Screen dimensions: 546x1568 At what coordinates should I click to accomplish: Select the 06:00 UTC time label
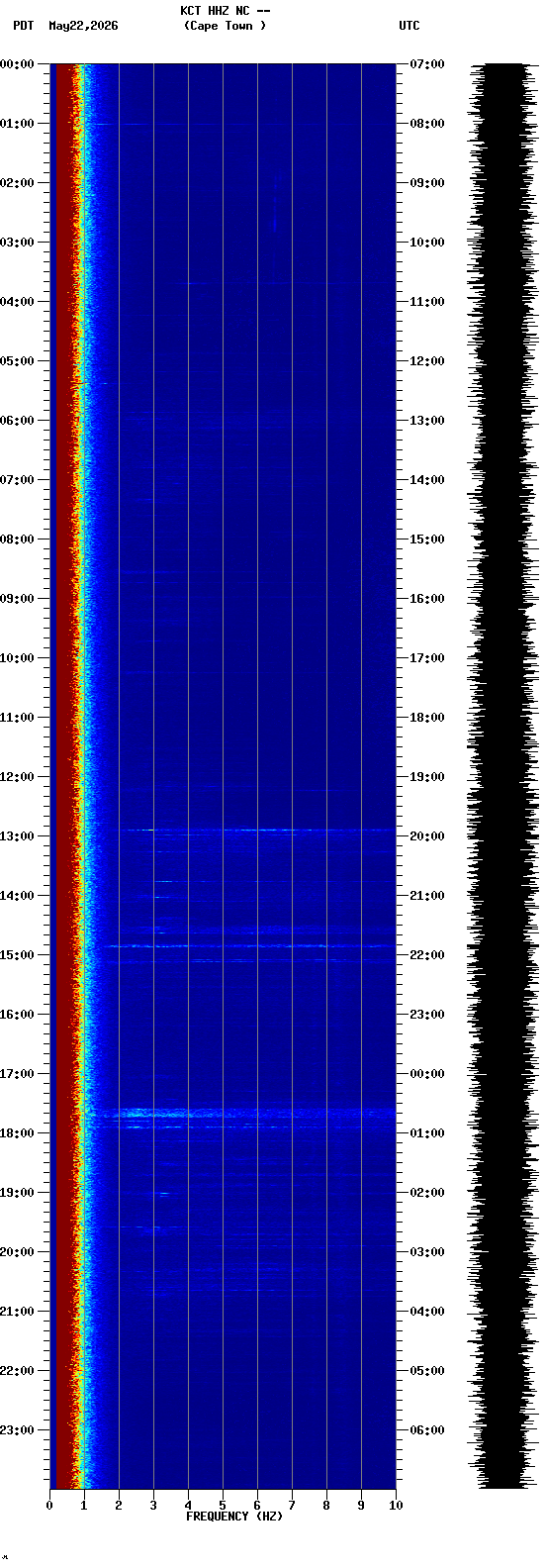[x=427, y=1430]
